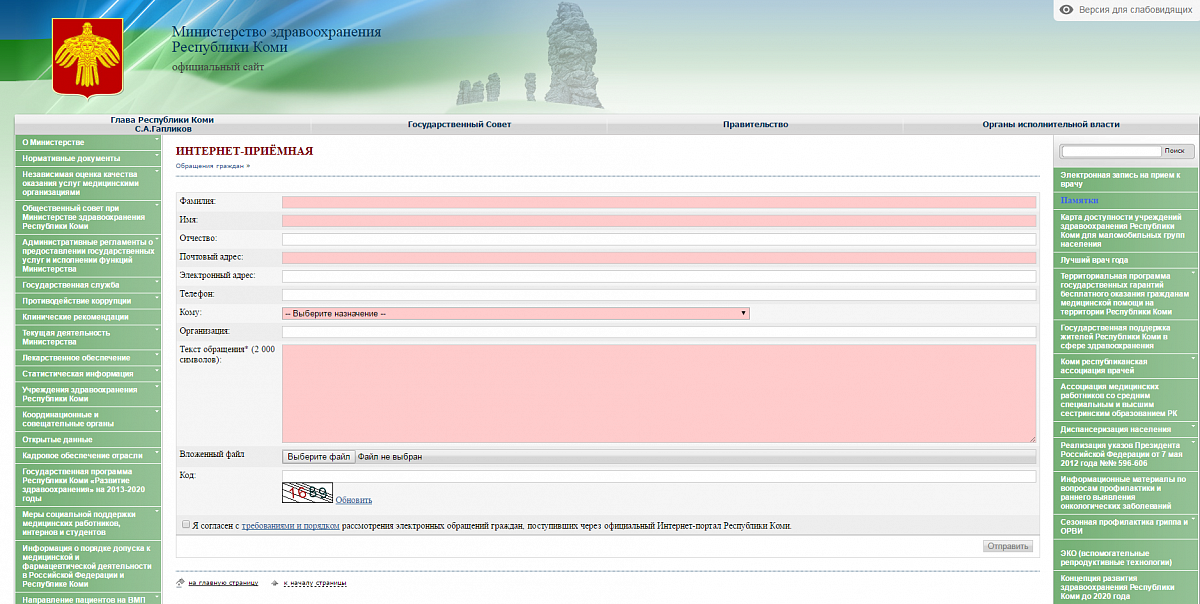Open the 'требованиями и порядком' link
The width and height of the screenshot is (1200, 604).
tap(290, 525)
